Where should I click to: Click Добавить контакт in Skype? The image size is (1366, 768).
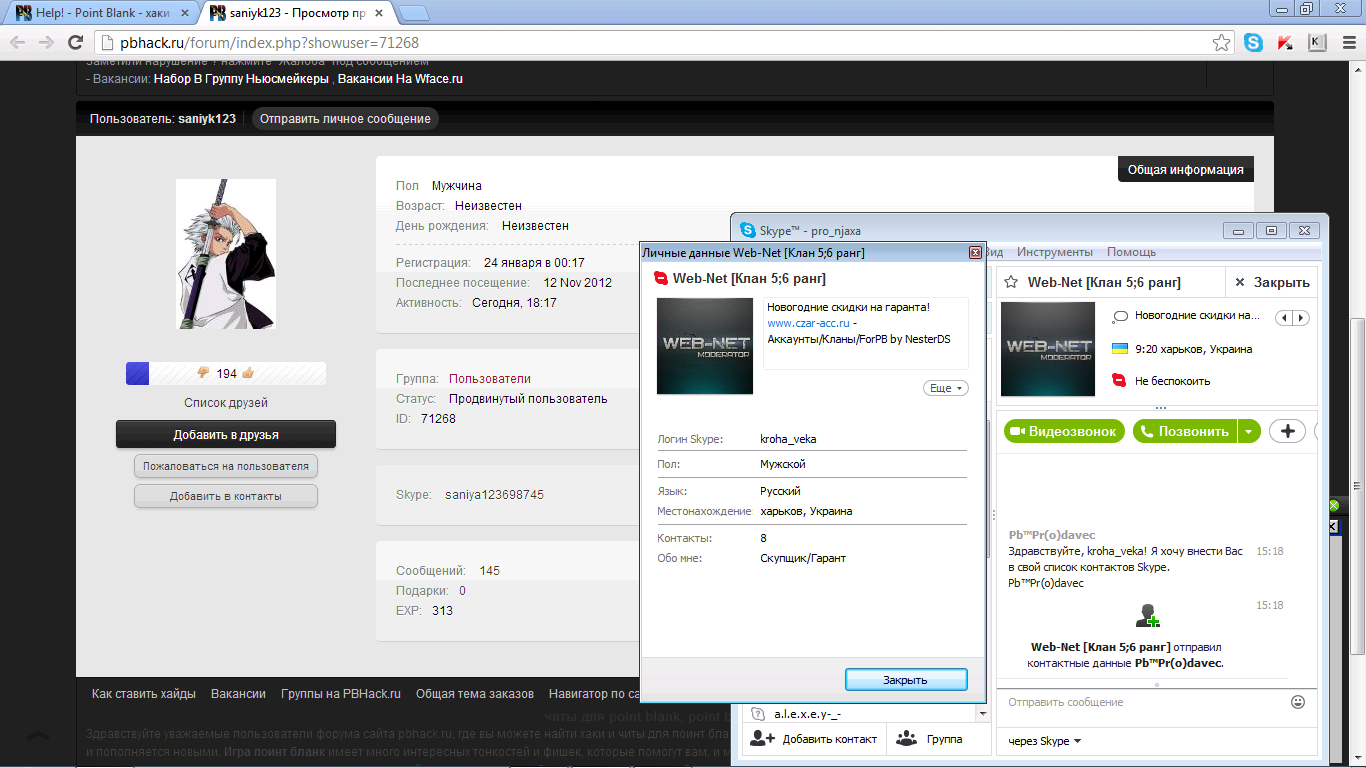click(814, 739)
